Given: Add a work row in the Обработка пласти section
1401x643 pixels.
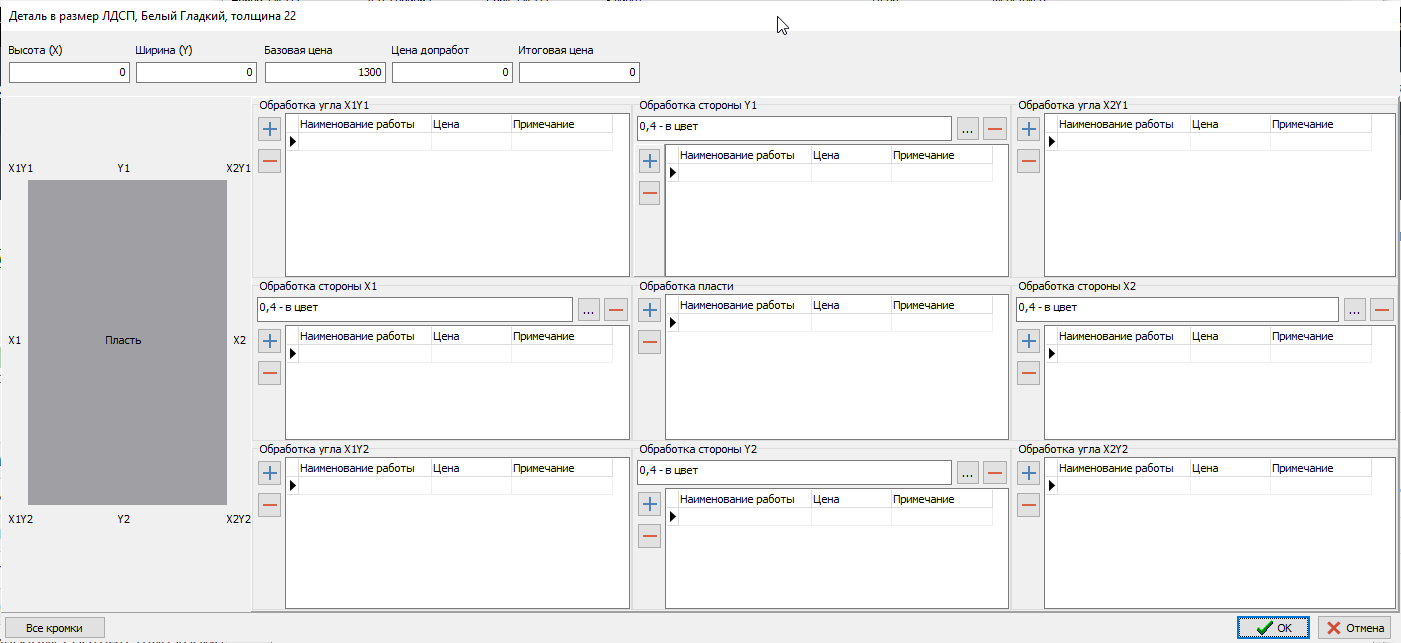Looking at the screenshot, I should pyautogui.click(x=649, y=310).
